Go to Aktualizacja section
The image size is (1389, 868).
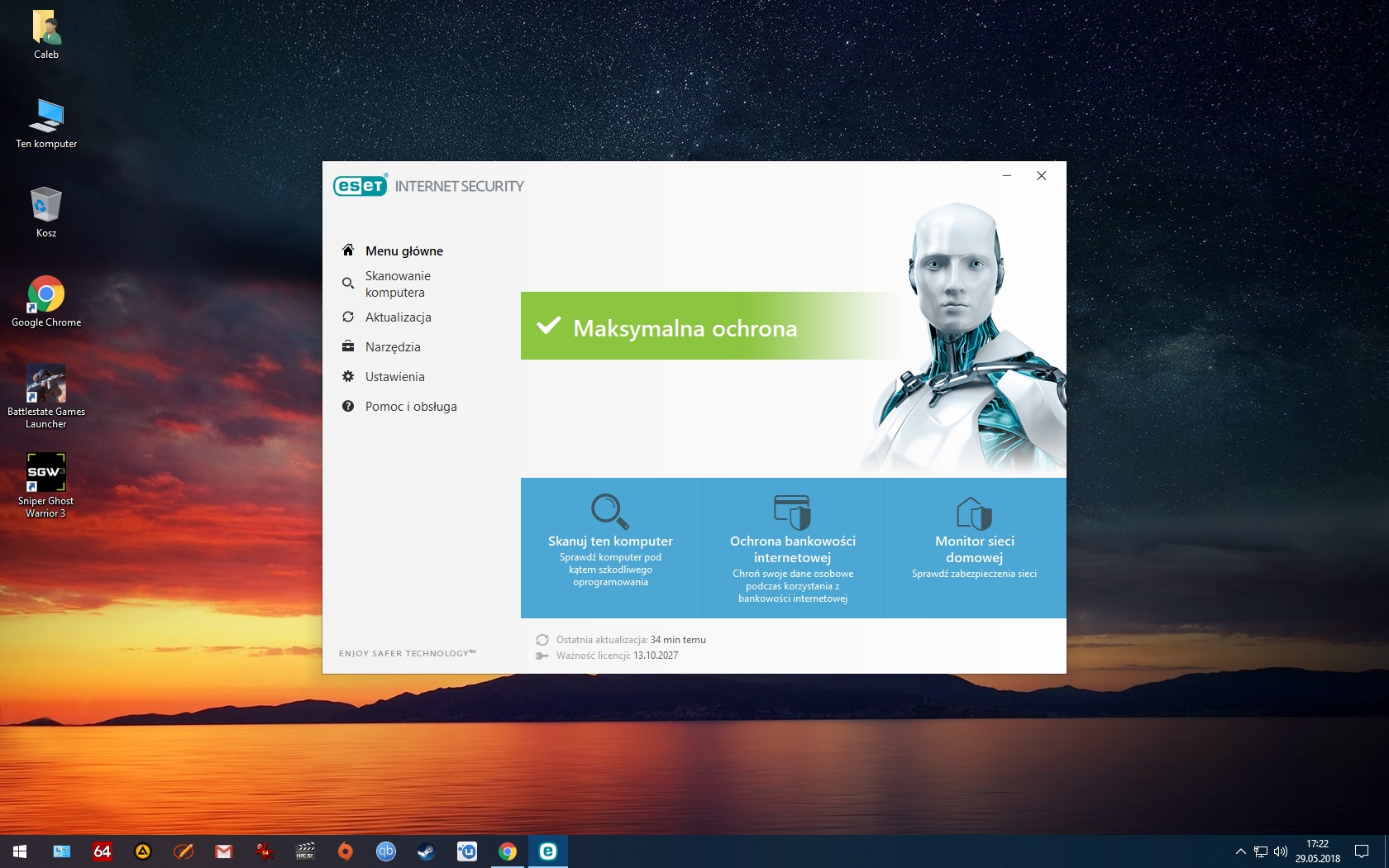coord(399,317)
